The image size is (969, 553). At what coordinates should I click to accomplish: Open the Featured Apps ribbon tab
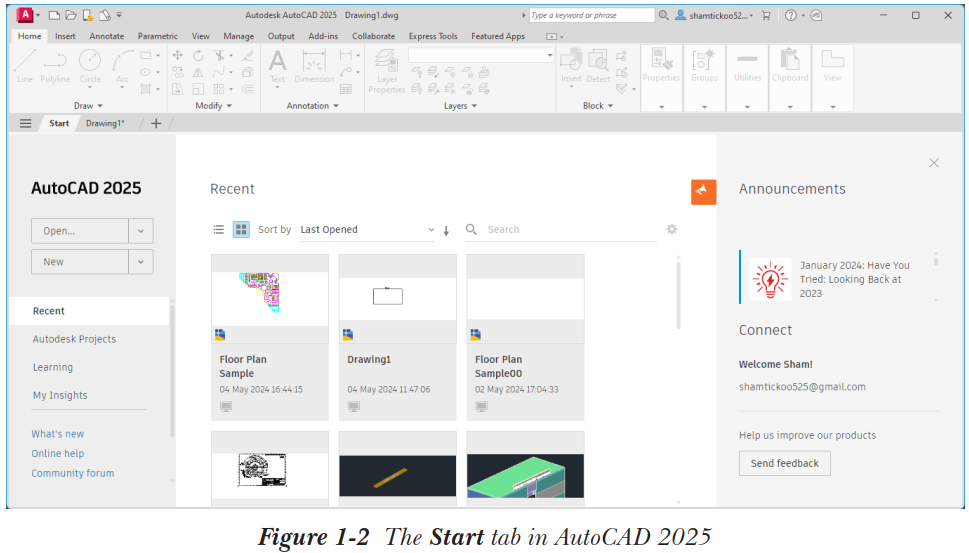[497, 36]
